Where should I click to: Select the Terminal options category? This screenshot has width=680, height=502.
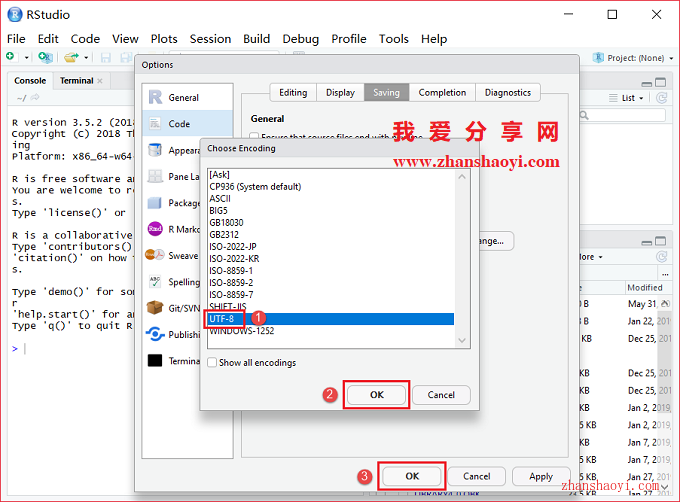[173, 361]
